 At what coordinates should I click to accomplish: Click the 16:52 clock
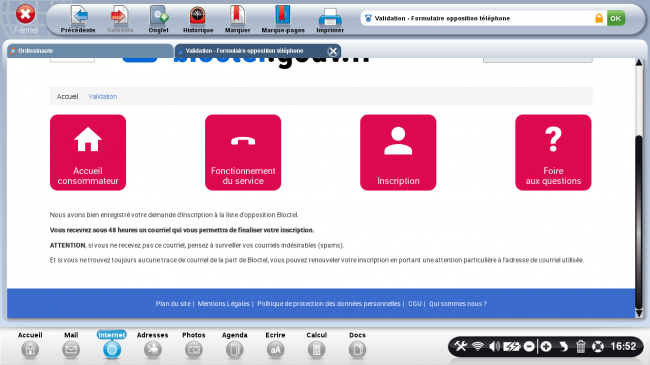[623, 346]
